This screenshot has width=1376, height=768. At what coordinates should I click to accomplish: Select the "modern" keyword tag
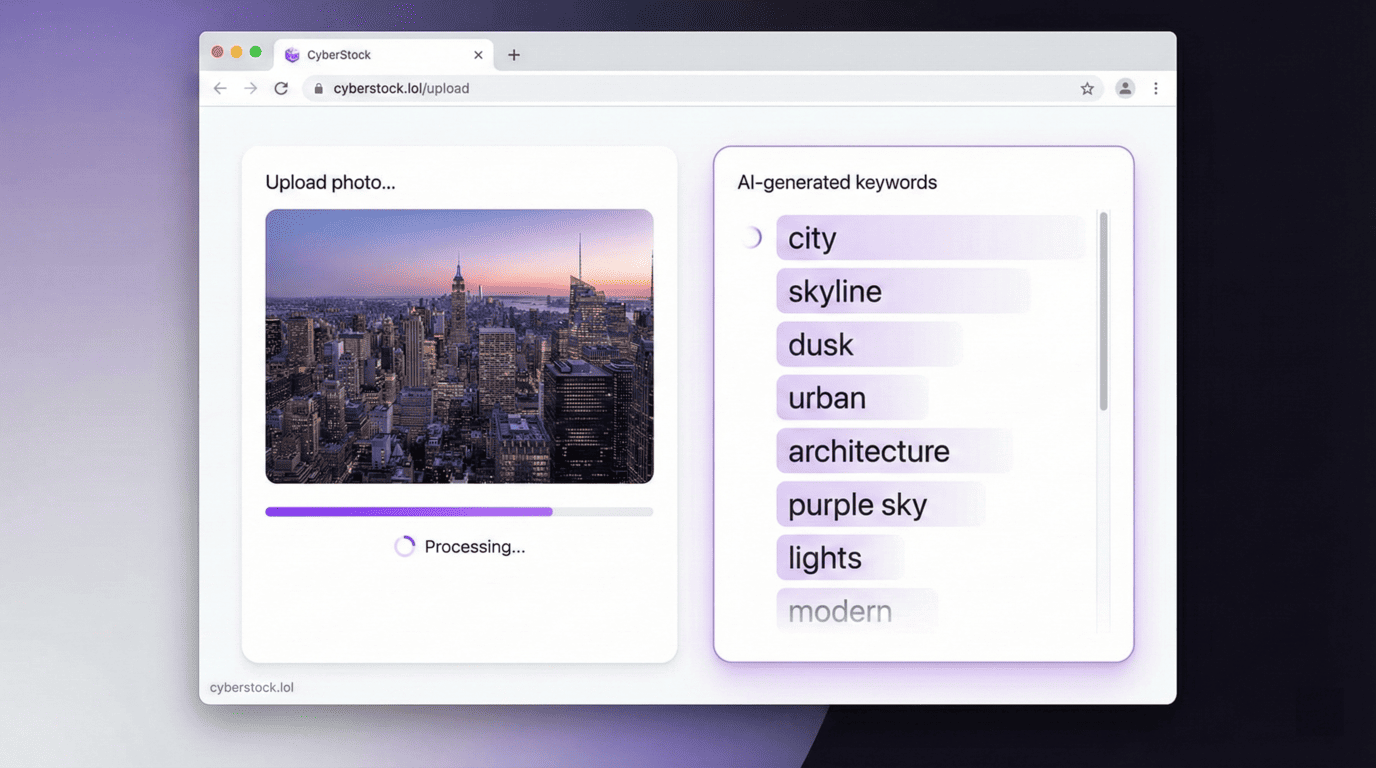[x=857, y=610]
